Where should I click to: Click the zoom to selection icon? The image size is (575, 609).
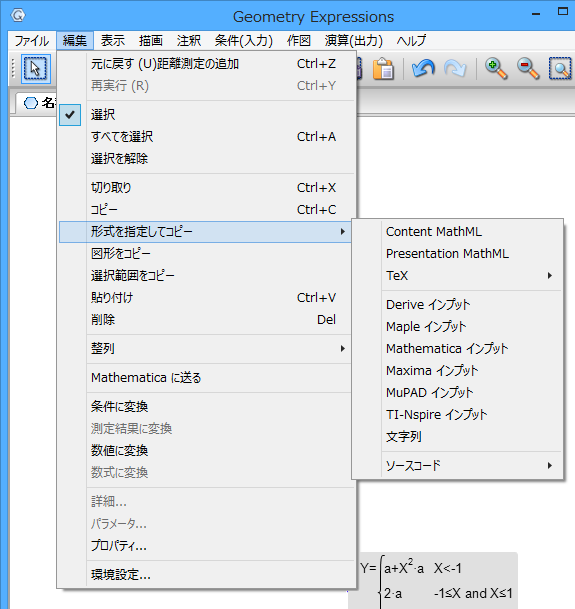pos(560,69)
